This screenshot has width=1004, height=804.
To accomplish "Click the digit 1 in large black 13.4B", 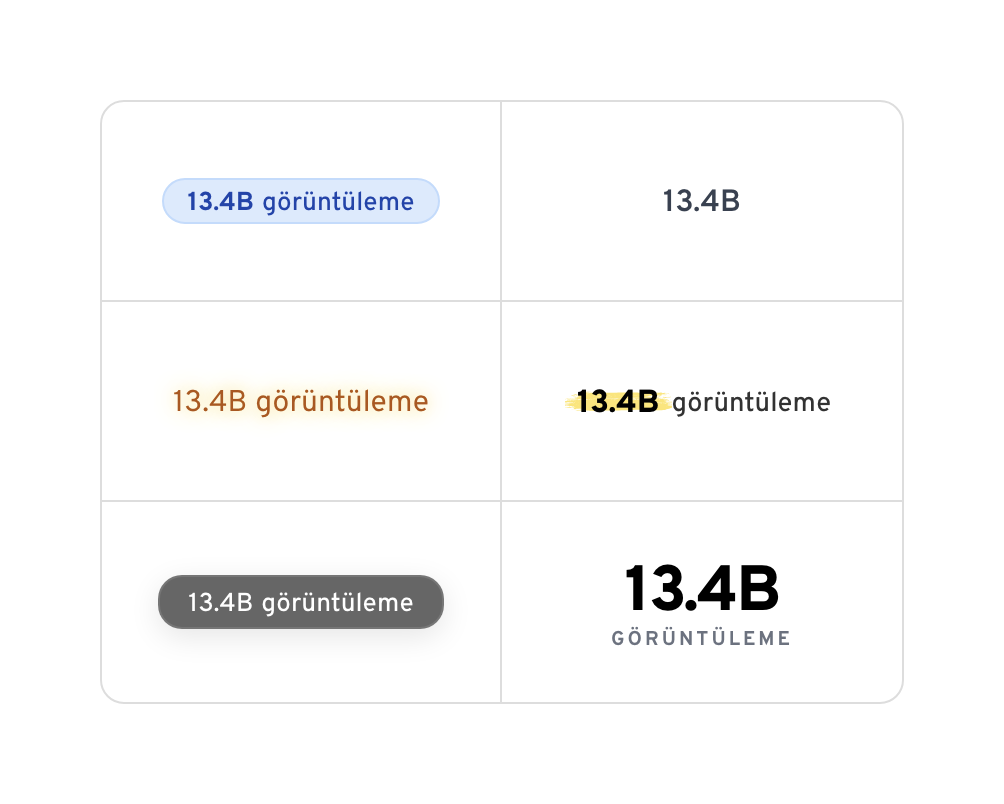I will pyautogui.click(x=636, y=589).
